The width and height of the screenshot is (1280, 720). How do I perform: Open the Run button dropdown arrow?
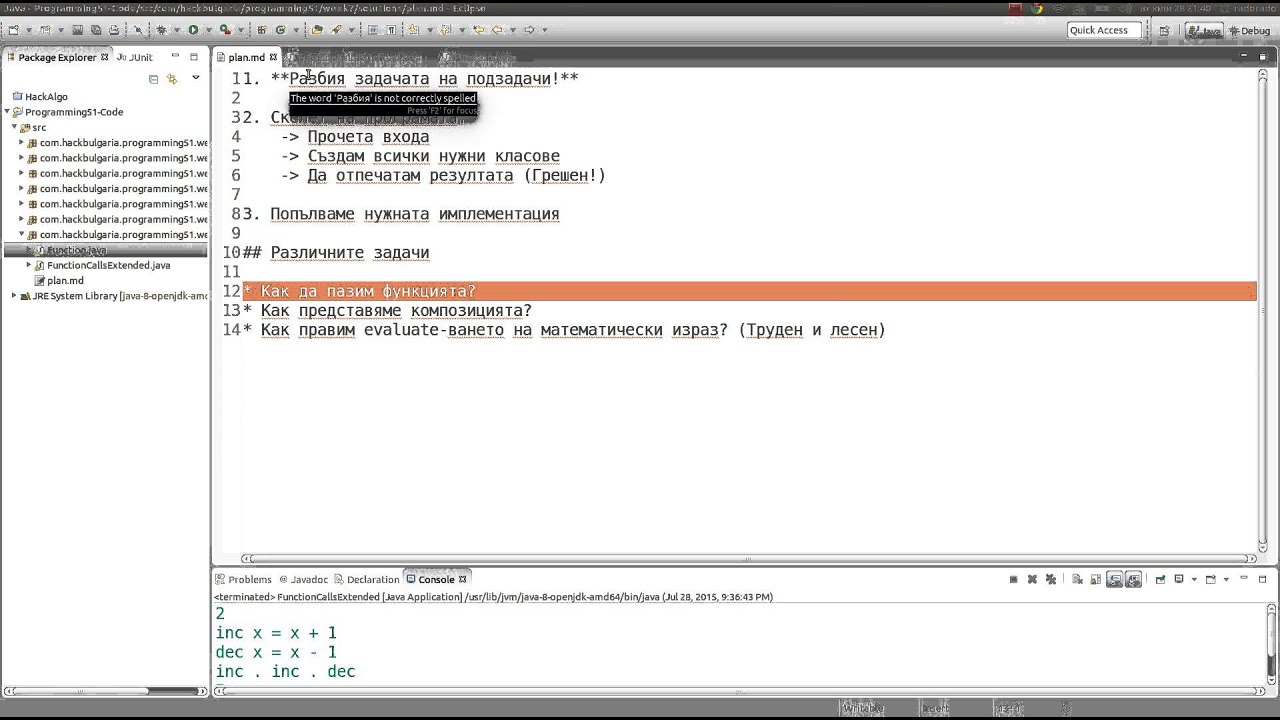207,30
